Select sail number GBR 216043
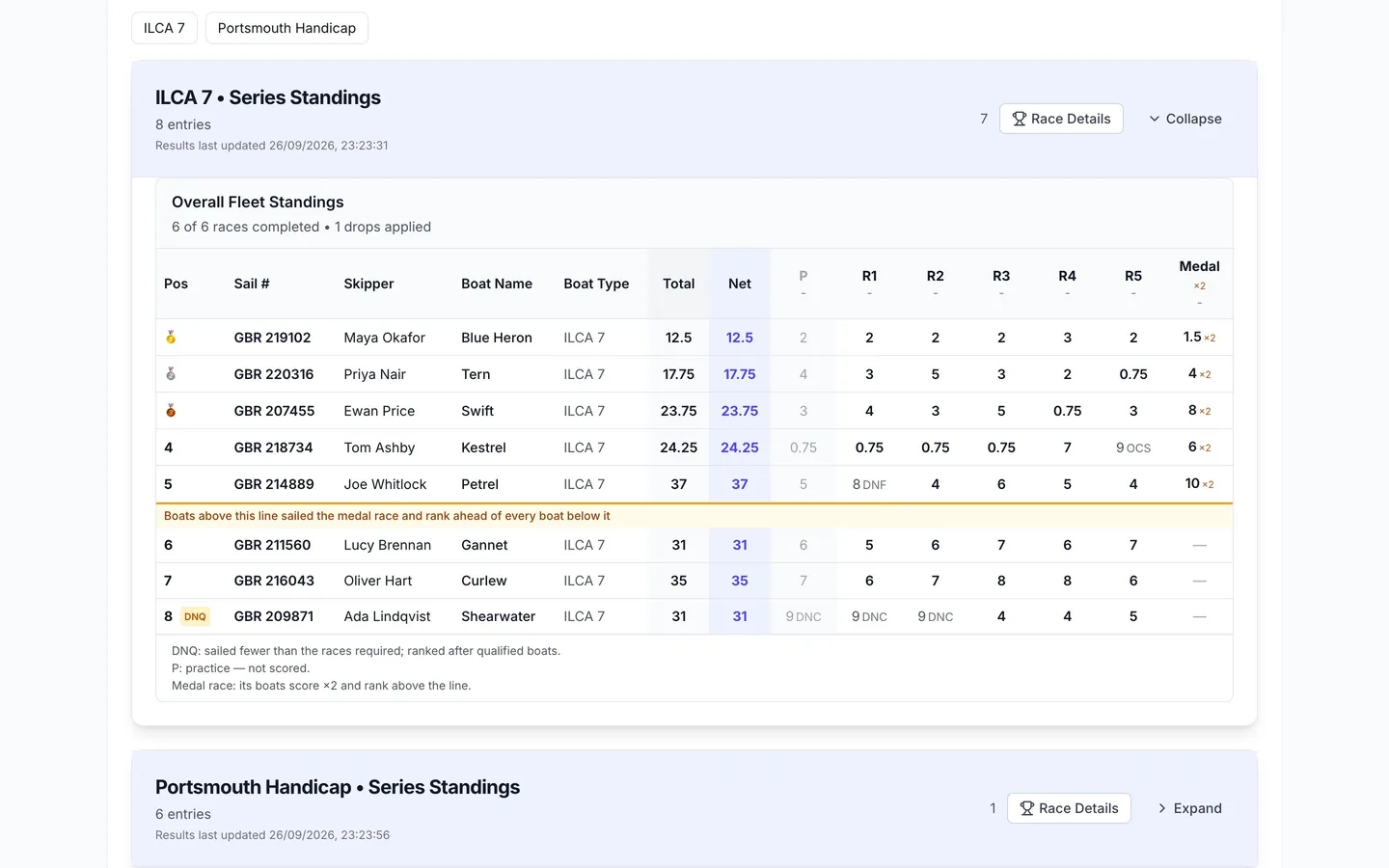This screenshot has height=868, width=1389. 274,581
